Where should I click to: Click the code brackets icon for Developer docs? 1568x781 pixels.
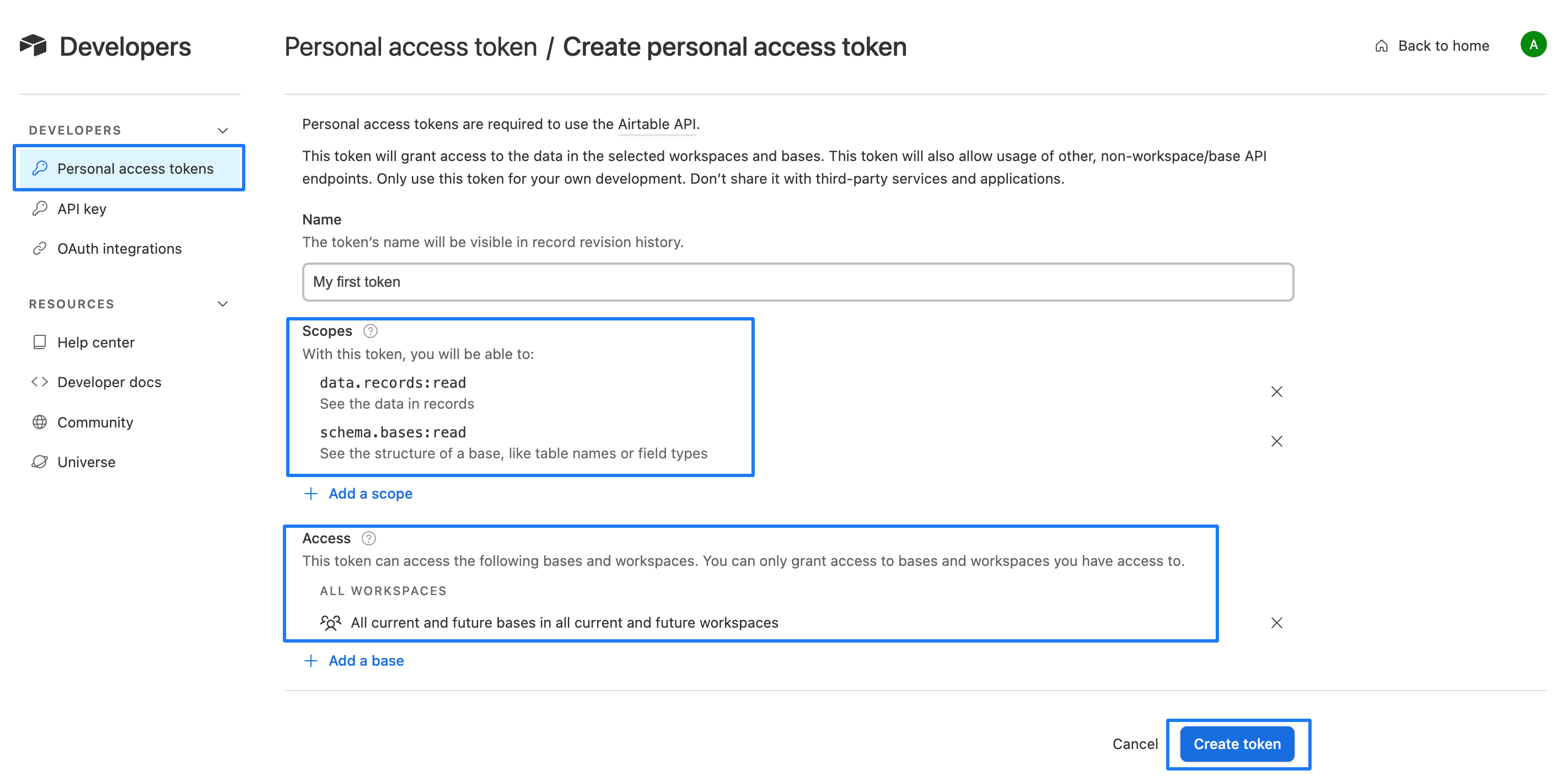(39, 382)
